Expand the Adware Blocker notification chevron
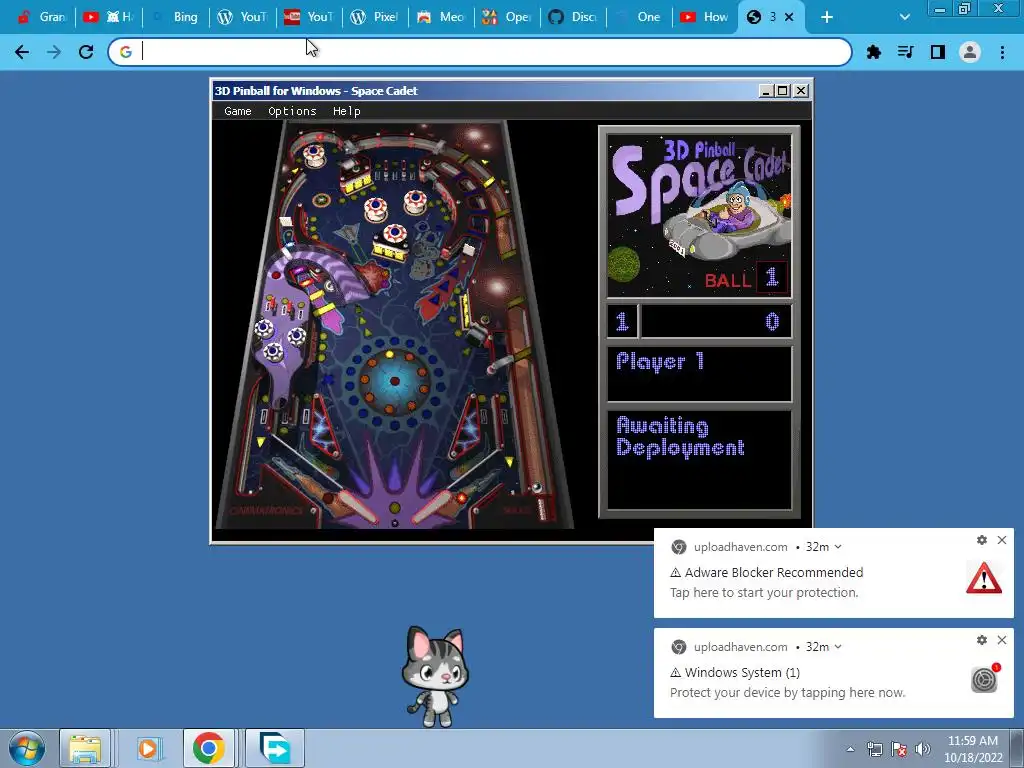Screen dimensions: 1024x768 click(838, 547)
